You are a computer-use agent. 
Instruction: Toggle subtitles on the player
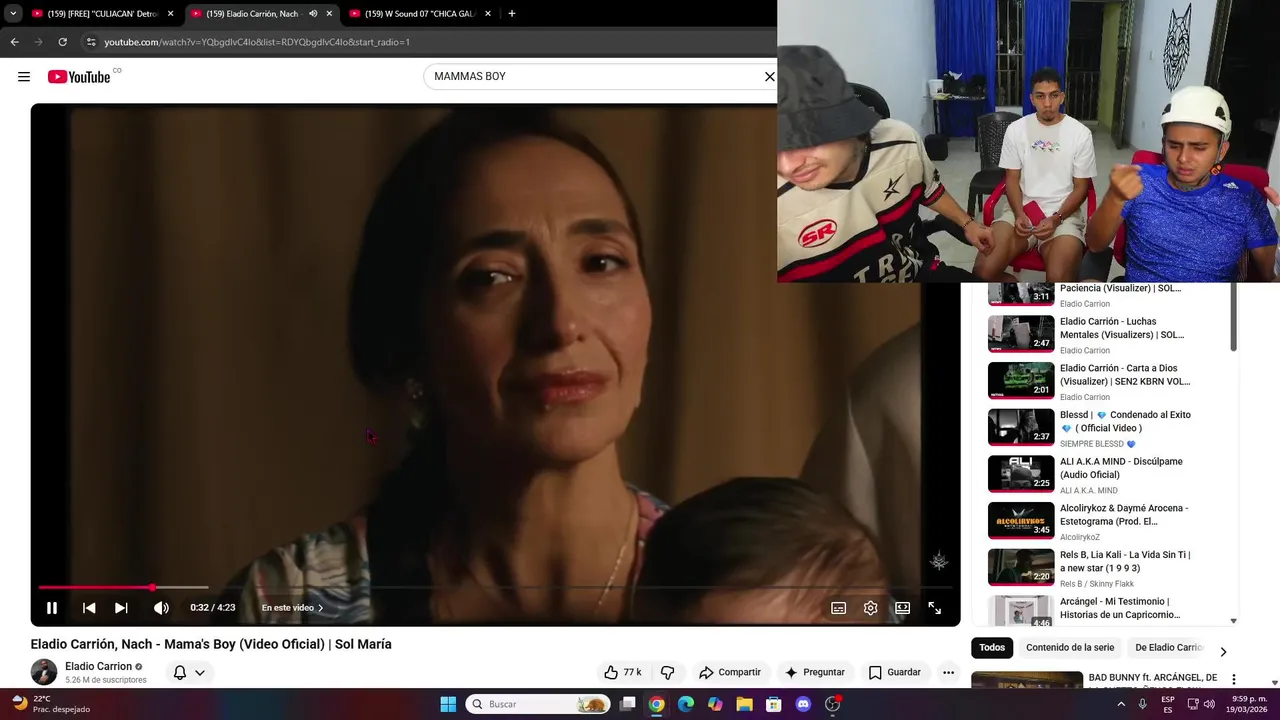(839, 608)
